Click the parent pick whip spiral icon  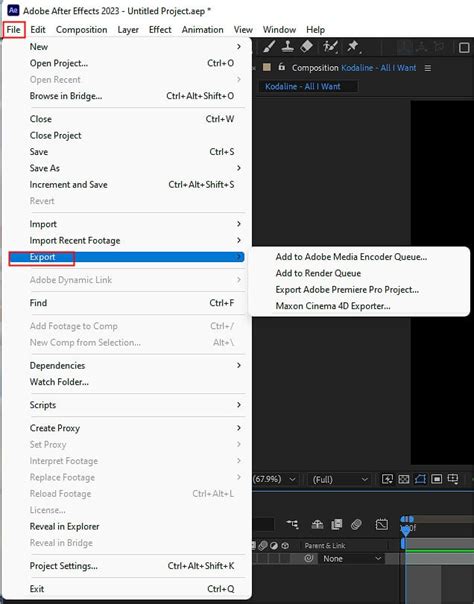click(308, 558)
